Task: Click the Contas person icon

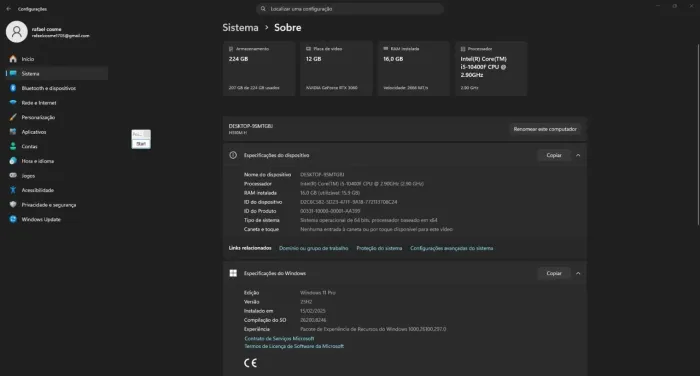Action: [13, 146]
